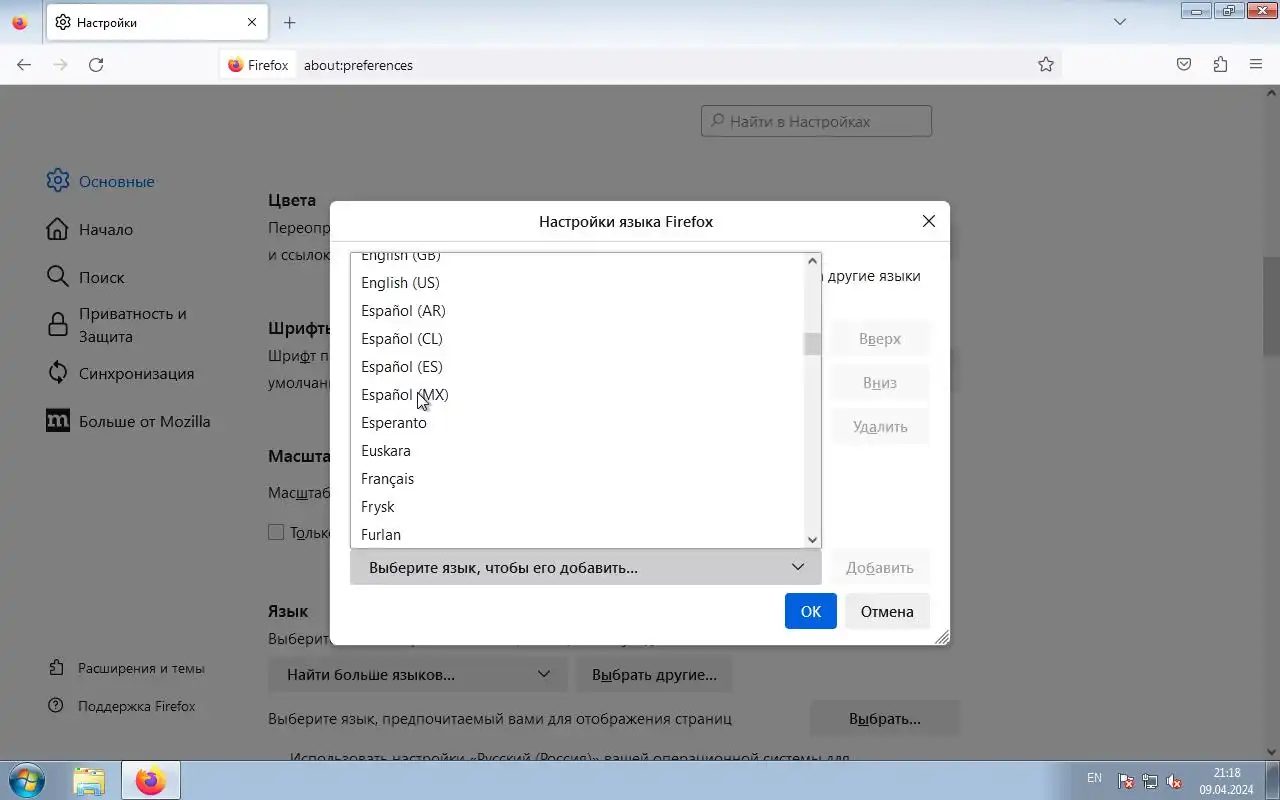This screenshot has height=800, width=1280.
Task: Click the language list scroll-up arrow
Action: (x=812, y=261)
